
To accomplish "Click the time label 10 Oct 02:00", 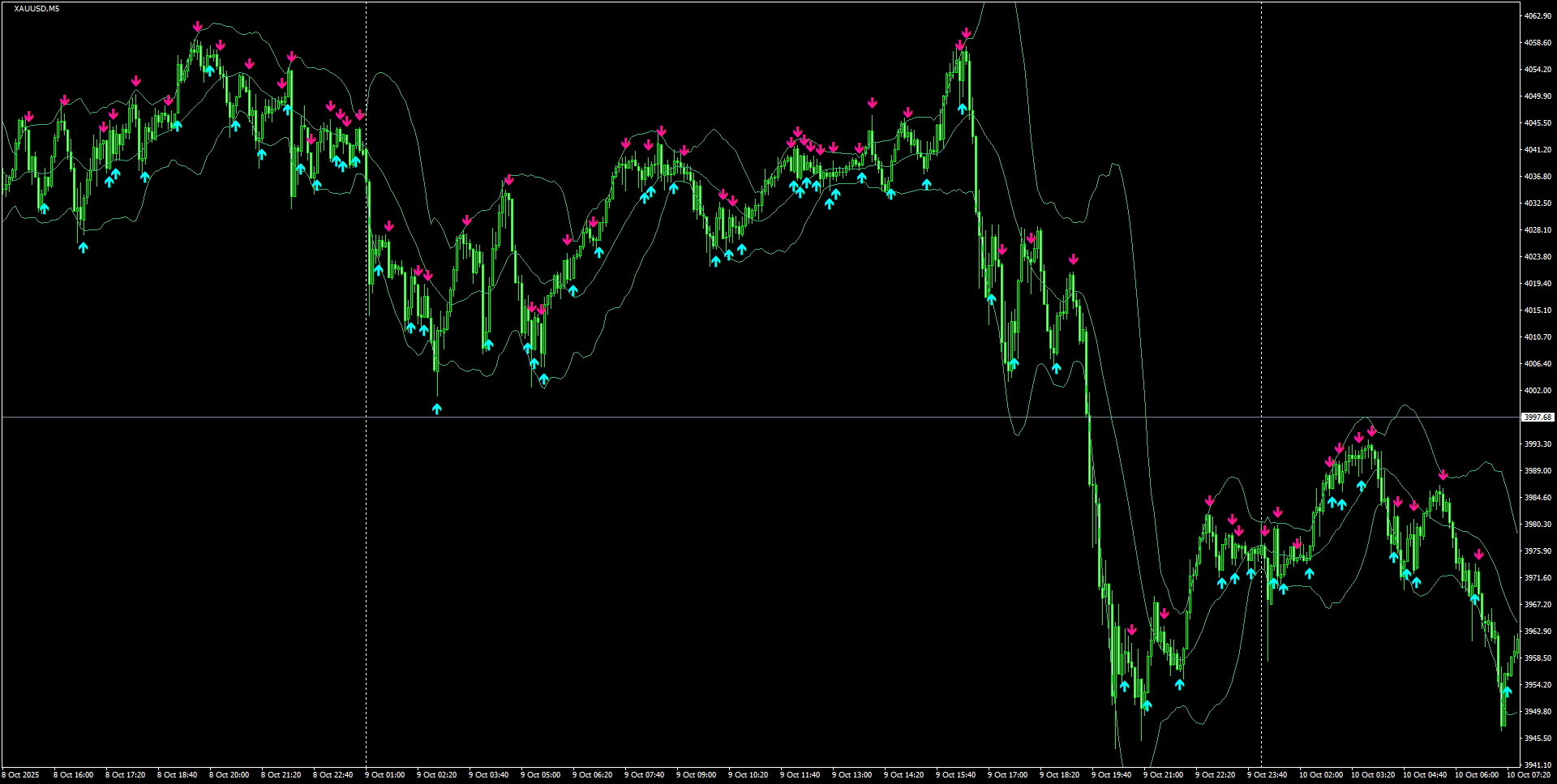I will tap(1320, 775).
